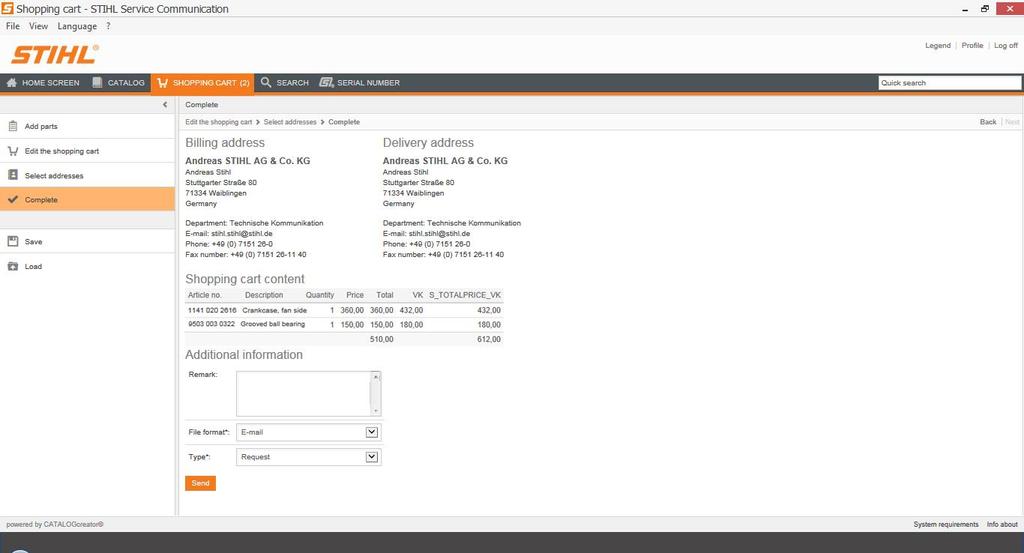Click breadcrumb Edit the shopping cart
Screen dimensions: 1024x553
point(218,122)
